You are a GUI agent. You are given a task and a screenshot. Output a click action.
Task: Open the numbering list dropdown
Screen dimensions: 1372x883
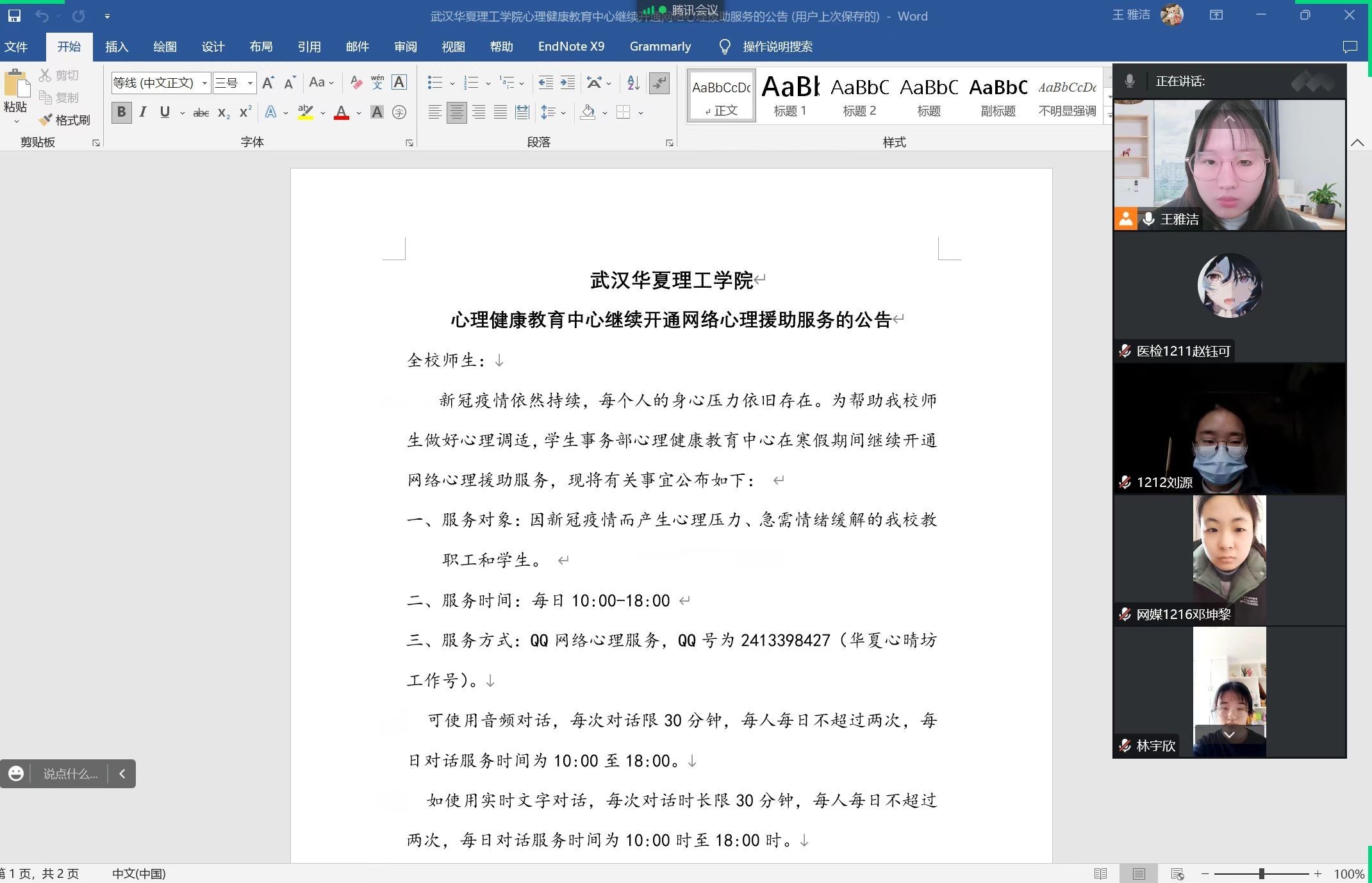(488, 83)
